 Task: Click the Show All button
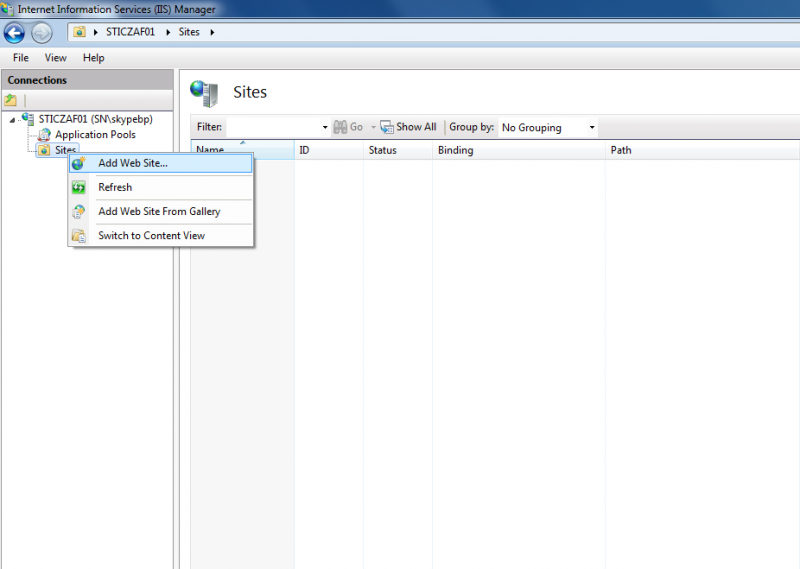point(409,127)
